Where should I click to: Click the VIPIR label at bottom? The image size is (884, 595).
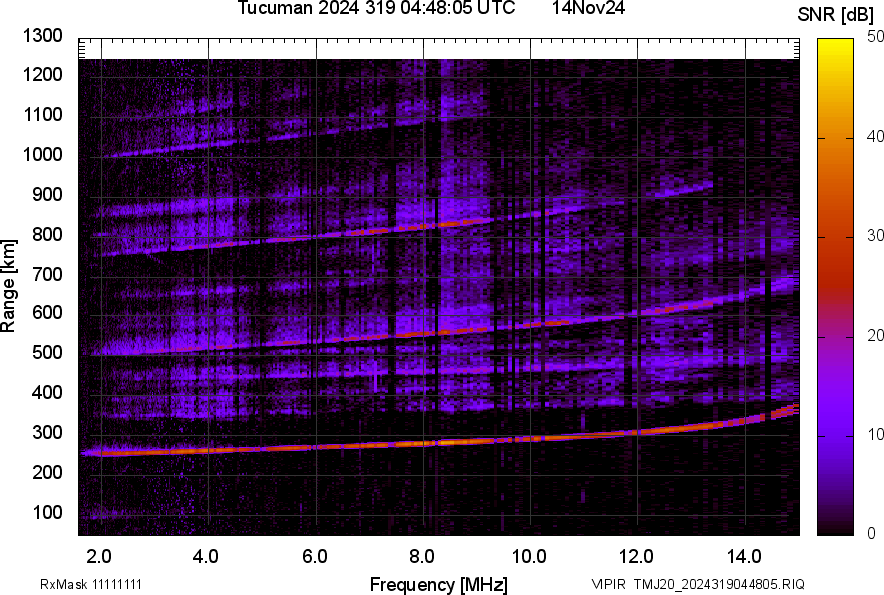(607, 584)
